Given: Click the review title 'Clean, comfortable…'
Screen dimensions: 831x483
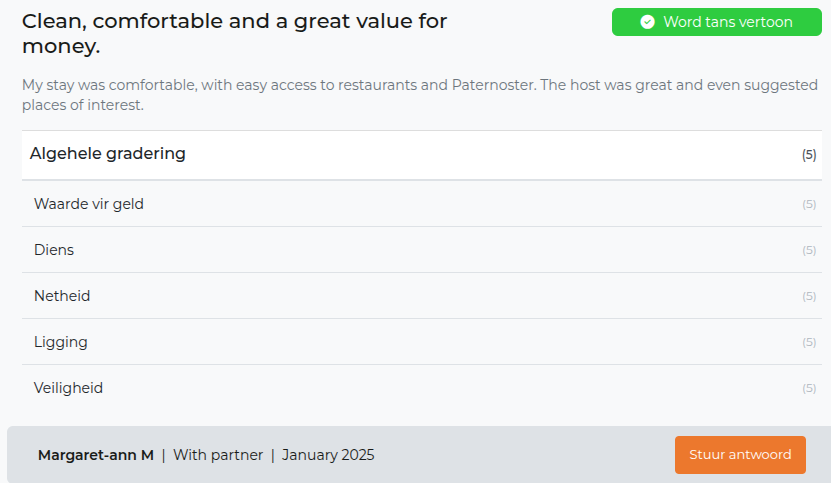Looking at the screenshot, I should (234, 33).
